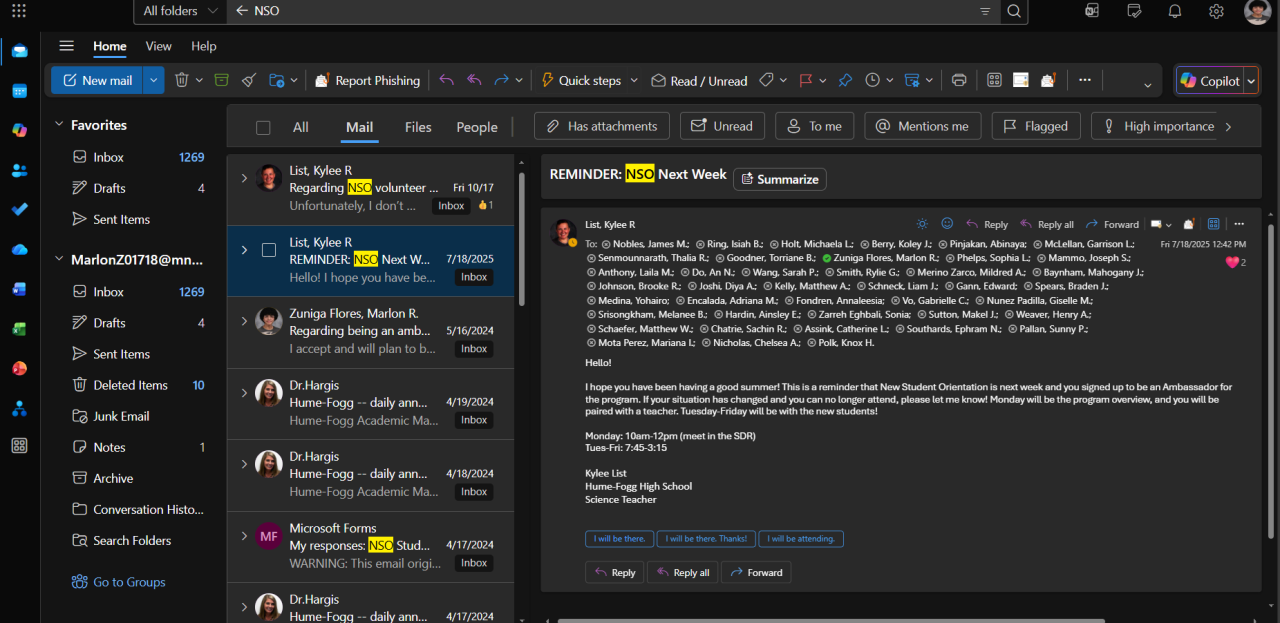Open PowerPoint app in left rail
Screen dimensions: 1280x623
(19, 368)
